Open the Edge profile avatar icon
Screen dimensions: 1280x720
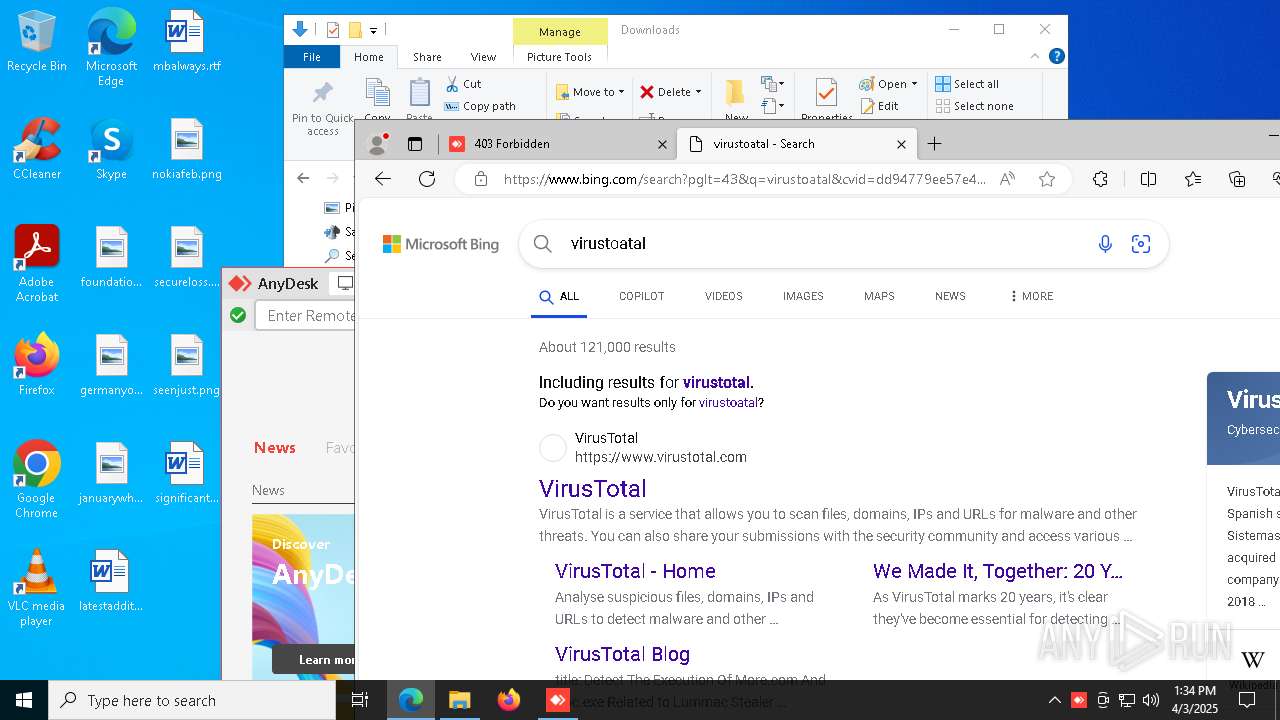click(x=378, y=144)
